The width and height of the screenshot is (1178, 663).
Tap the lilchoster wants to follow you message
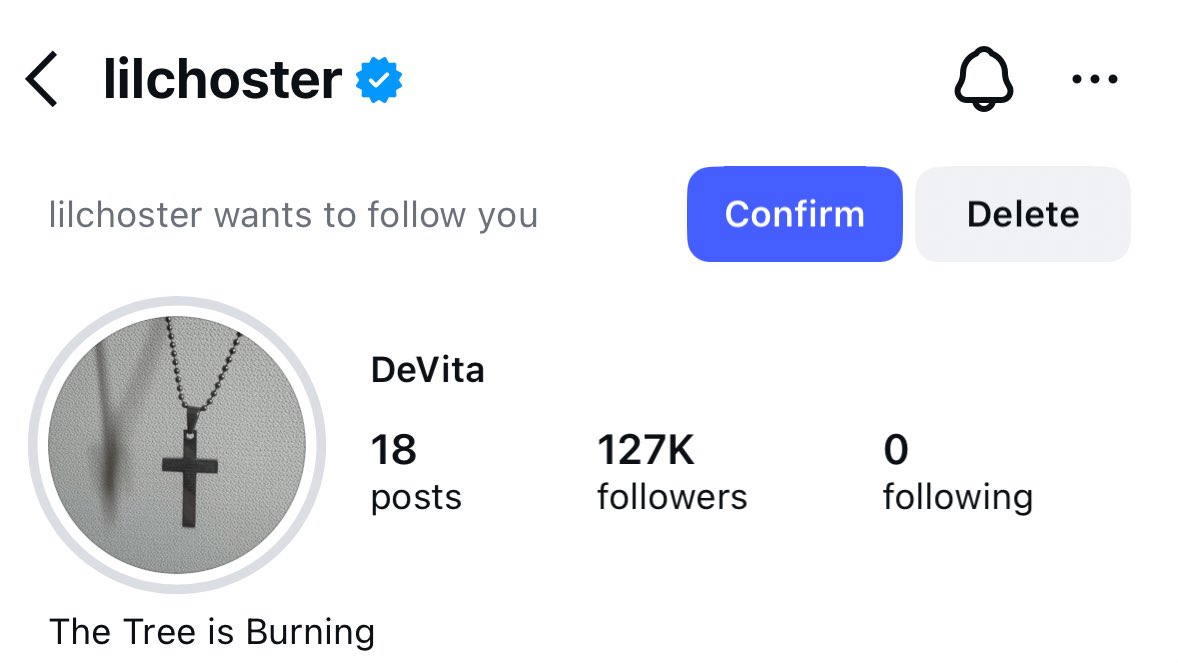pos(293,215)
